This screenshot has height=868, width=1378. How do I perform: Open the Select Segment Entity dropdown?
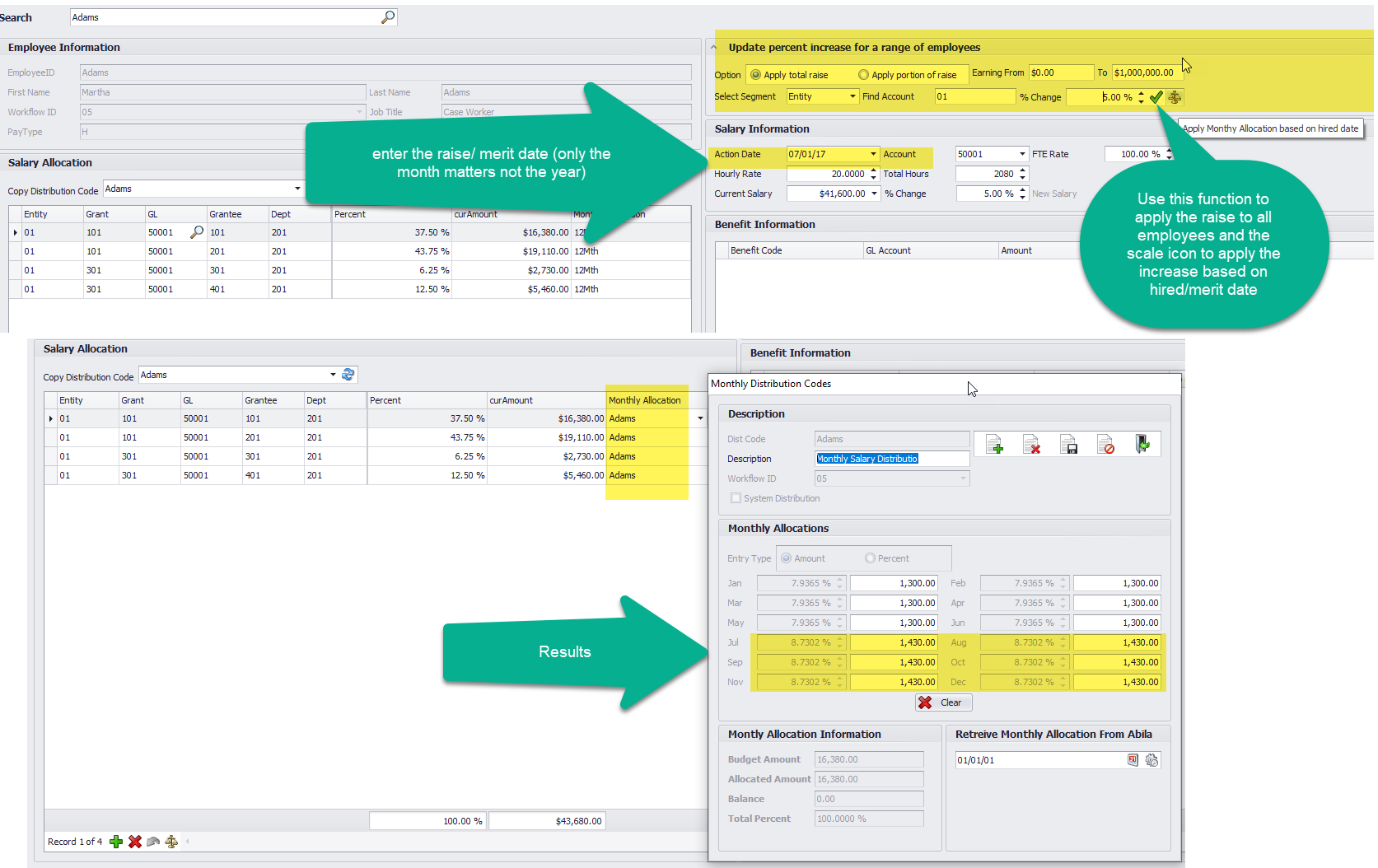tap(852, 96)
